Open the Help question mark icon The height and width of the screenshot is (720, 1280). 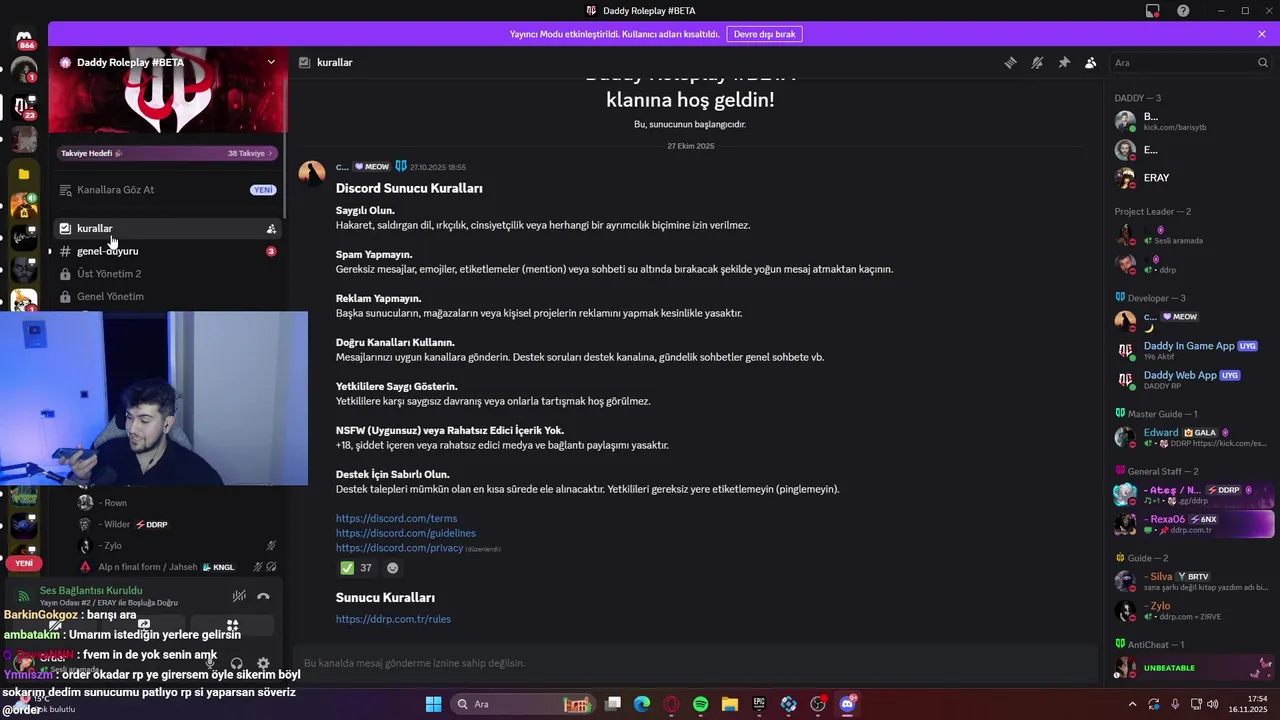coord(1184,11)
